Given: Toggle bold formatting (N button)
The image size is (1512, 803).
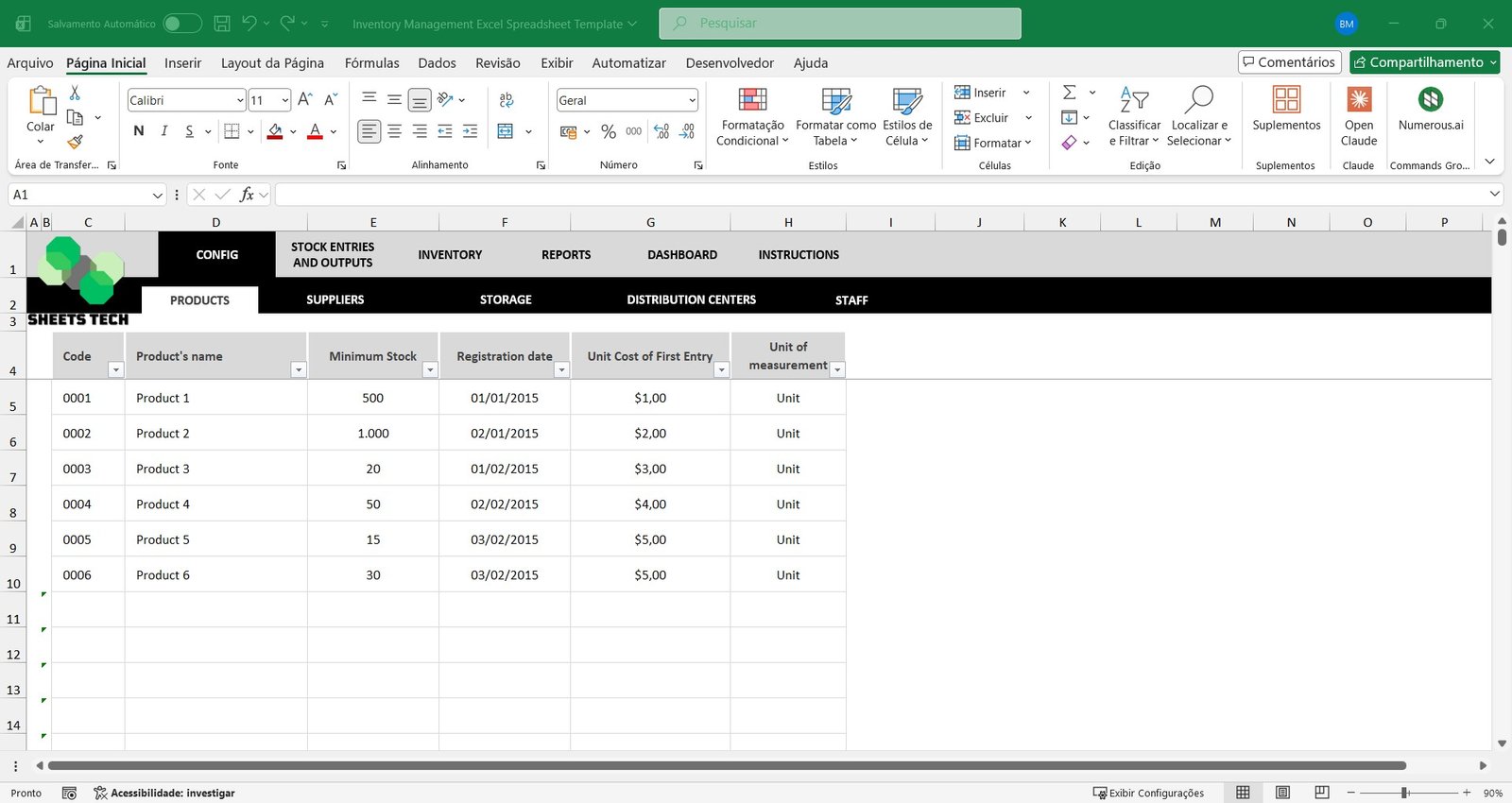Looking at the screenshot, I should point(139,131).
